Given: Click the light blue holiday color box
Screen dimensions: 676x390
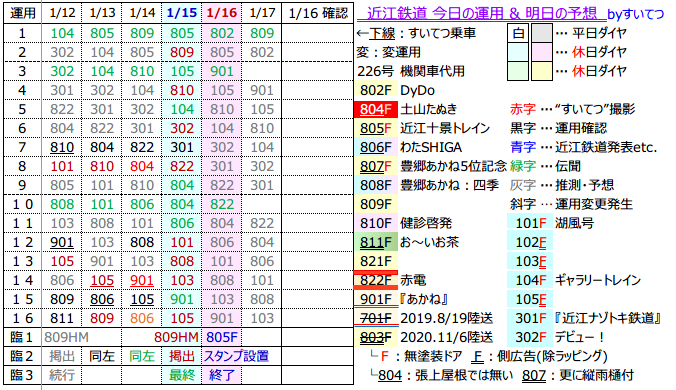Looking at the screenshot, I should pos(518,52).
